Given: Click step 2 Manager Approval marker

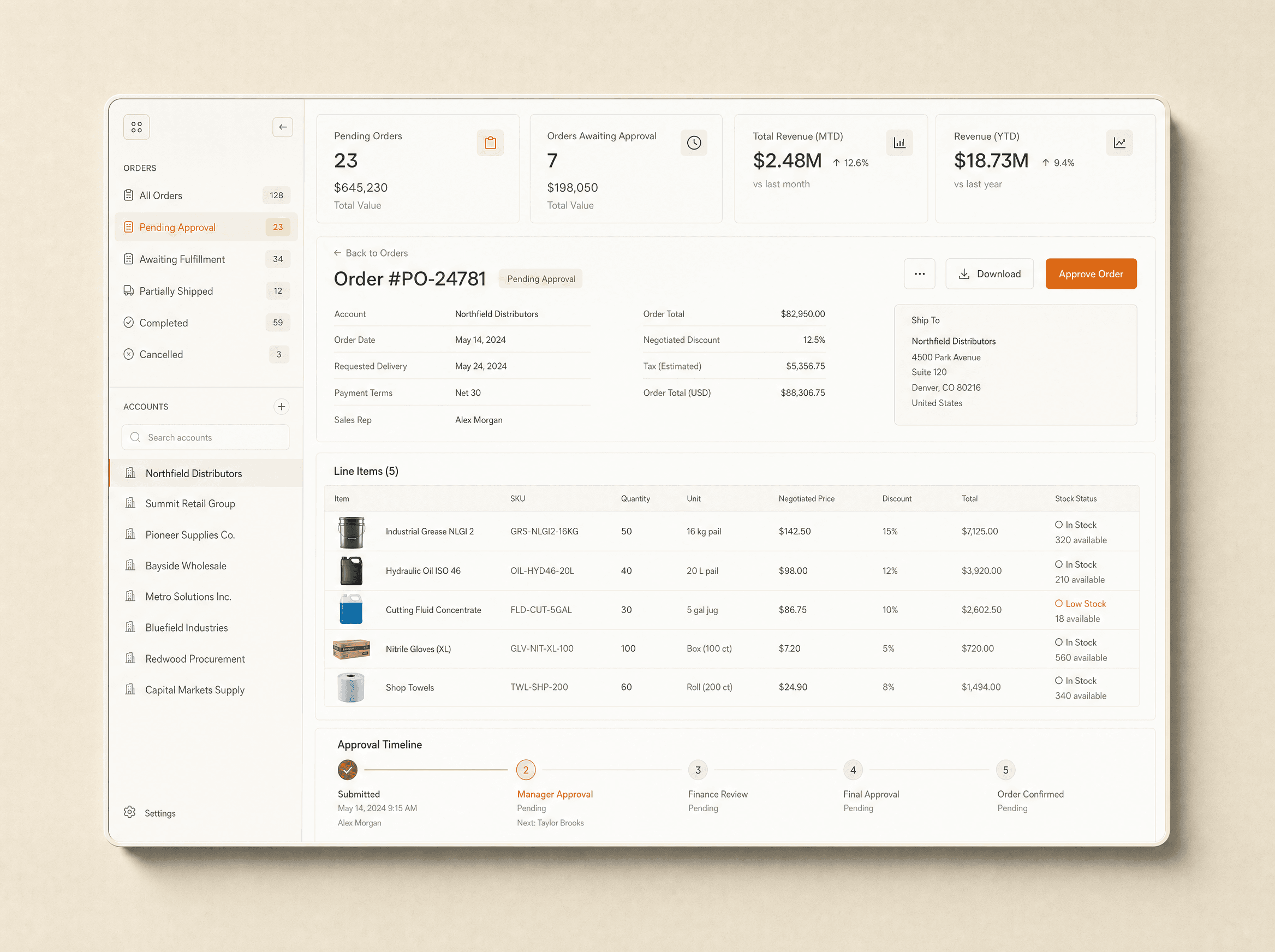Looking at the screenshot, I should pyautogui.click(x=526, y=770).
